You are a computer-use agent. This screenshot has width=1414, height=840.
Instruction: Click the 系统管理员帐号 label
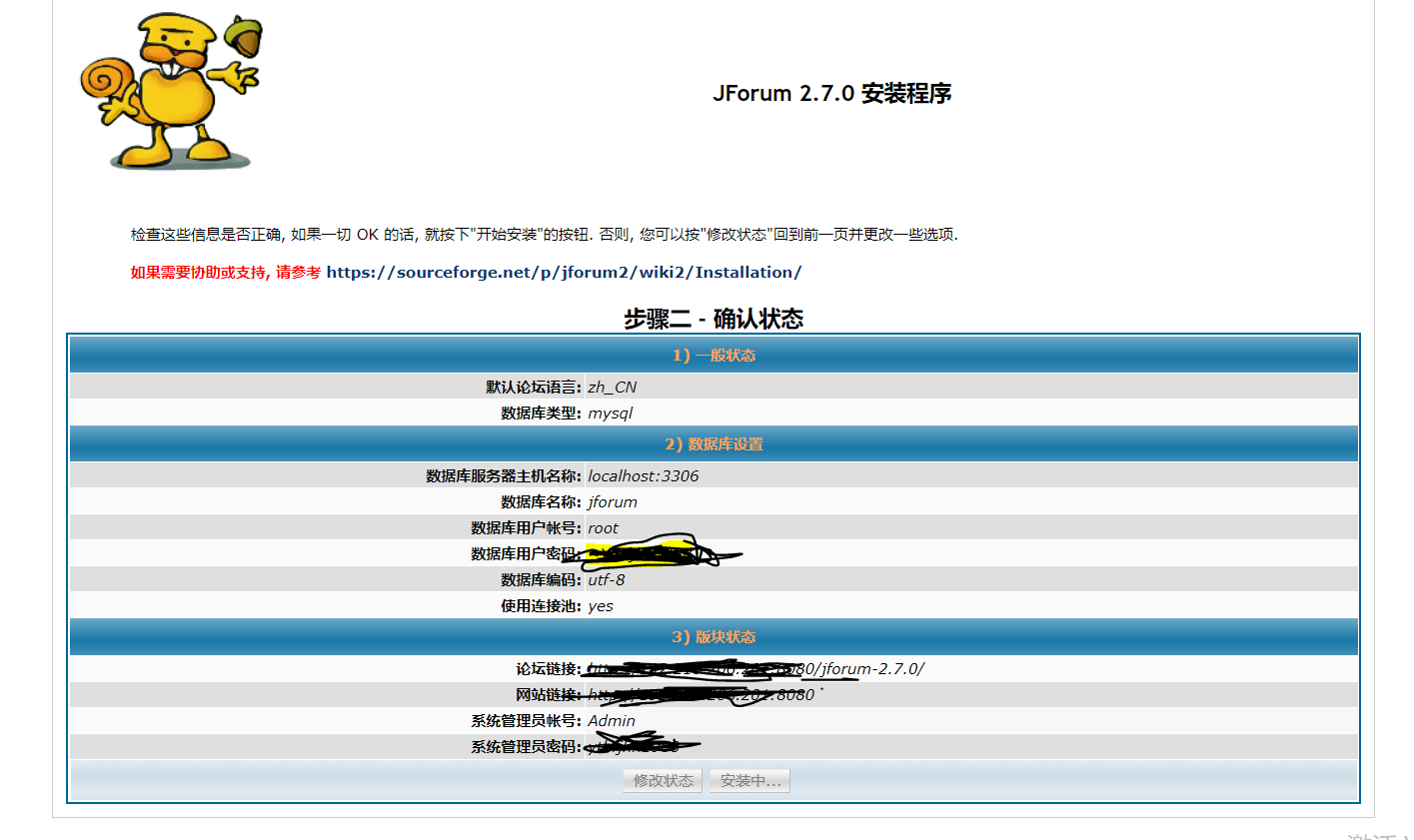[x=527, y=721]
